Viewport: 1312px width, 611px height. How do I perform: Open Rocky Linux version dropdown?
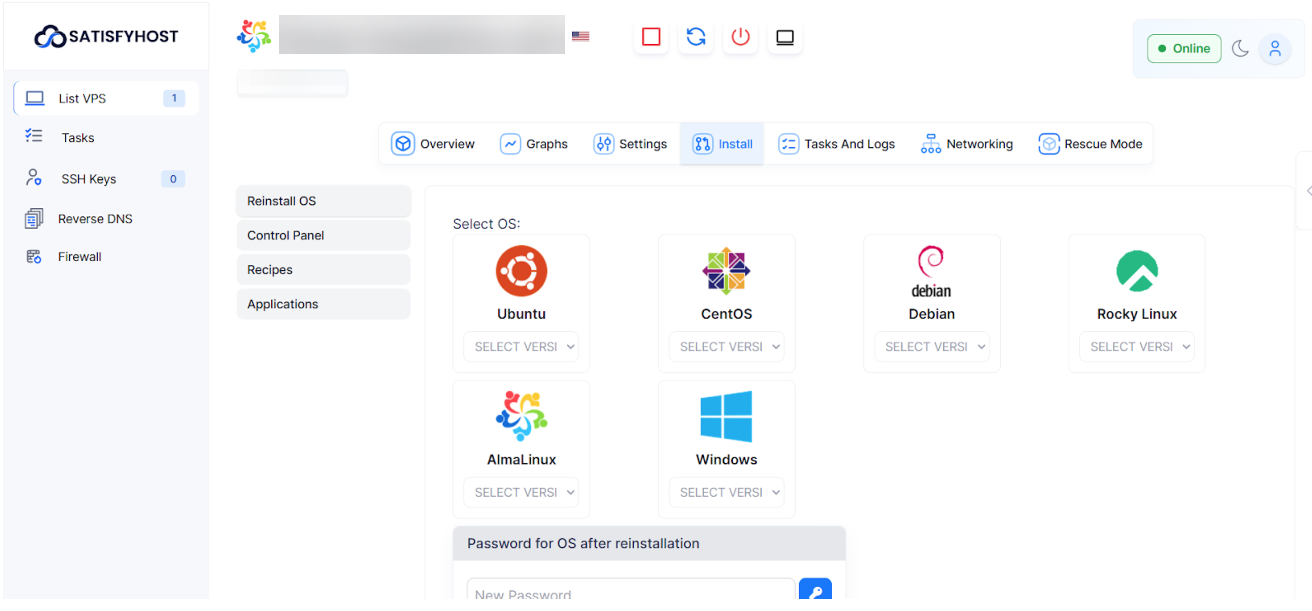coord(1137,347)
